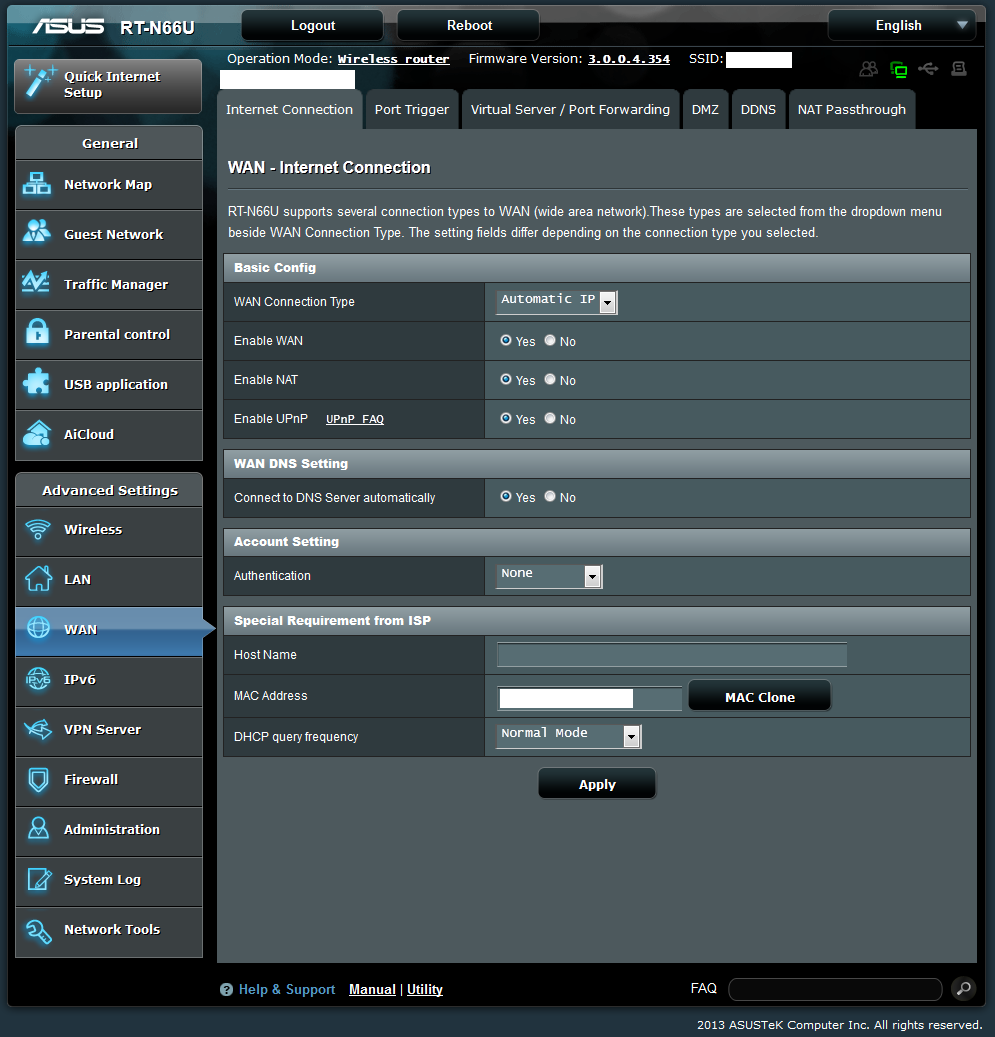Open the Wireless settings menu item
Viewport: 995px width, 1037px height.
(x=109, y=531)
